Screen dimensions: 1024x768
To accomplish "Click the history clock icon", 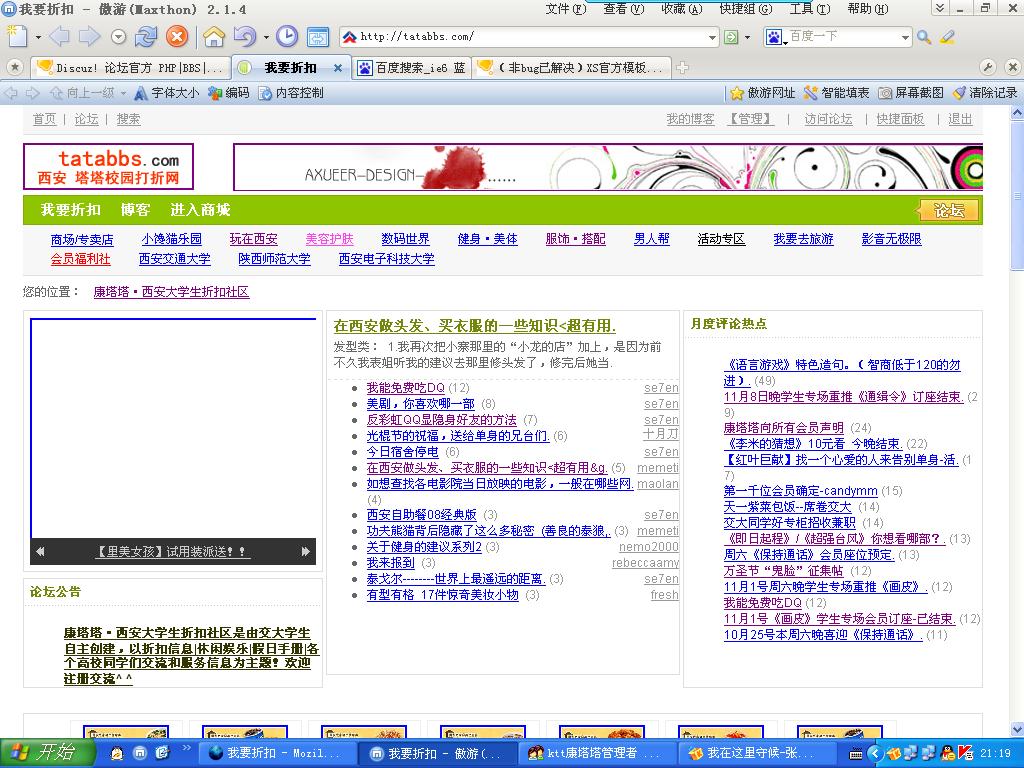I will click(287, 37).
